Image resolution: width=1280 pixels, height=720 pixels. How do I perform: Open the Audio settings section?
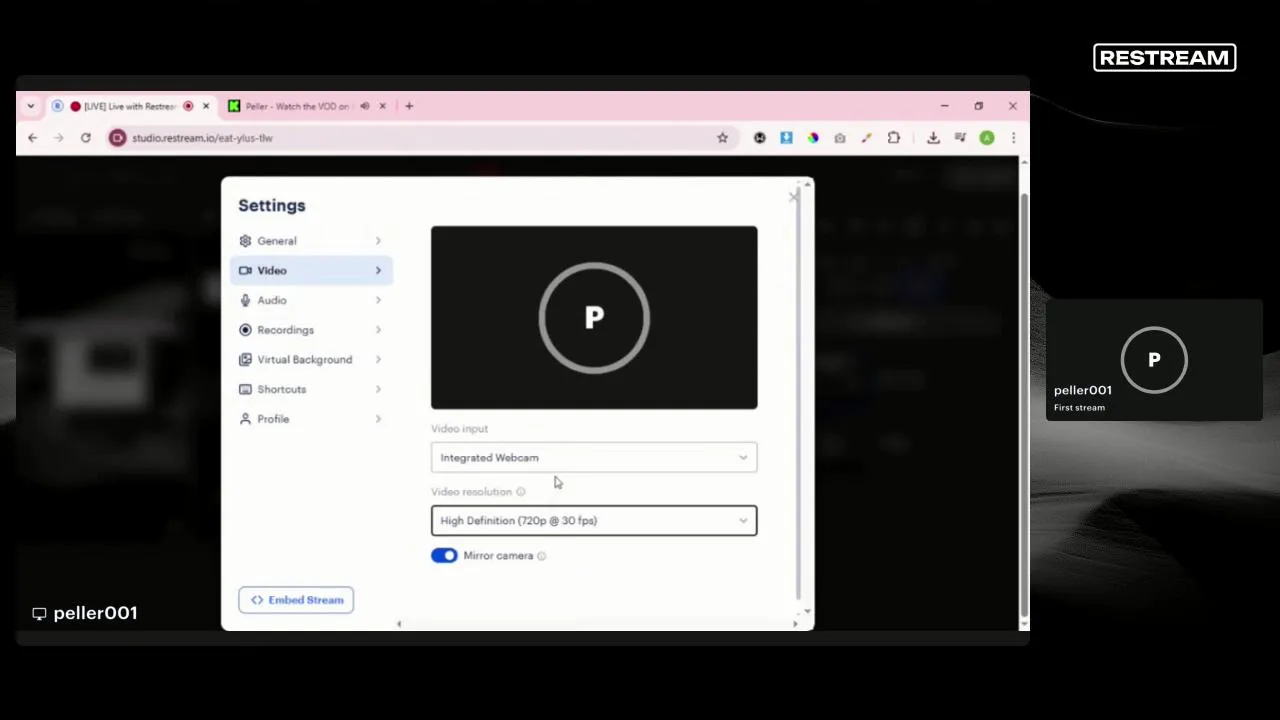coord(311,300)
